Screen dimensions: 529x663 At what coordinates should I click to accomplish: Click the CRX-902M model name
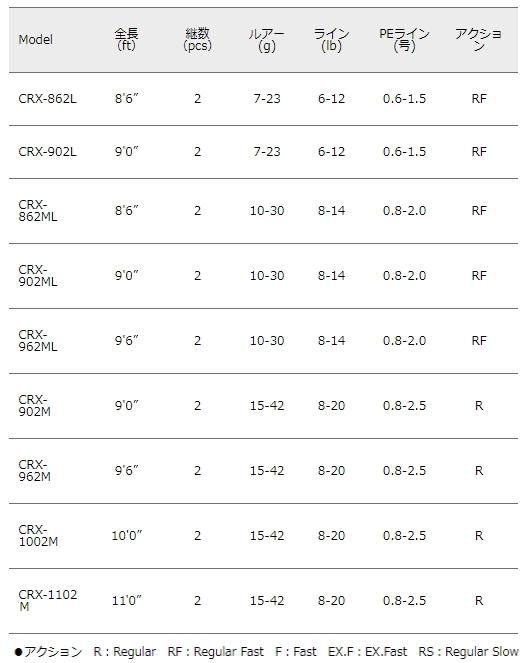click(34, 405)
